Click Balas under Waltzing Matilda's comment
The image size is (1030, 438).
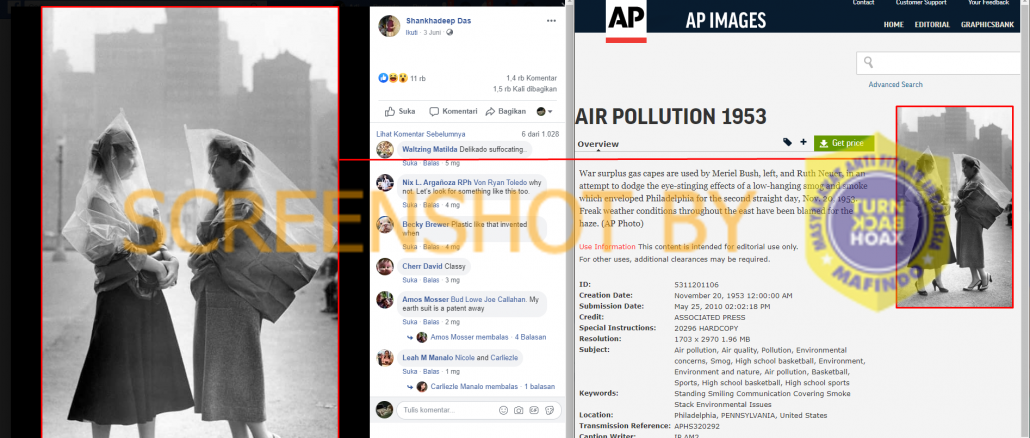(x=431, y=163)
